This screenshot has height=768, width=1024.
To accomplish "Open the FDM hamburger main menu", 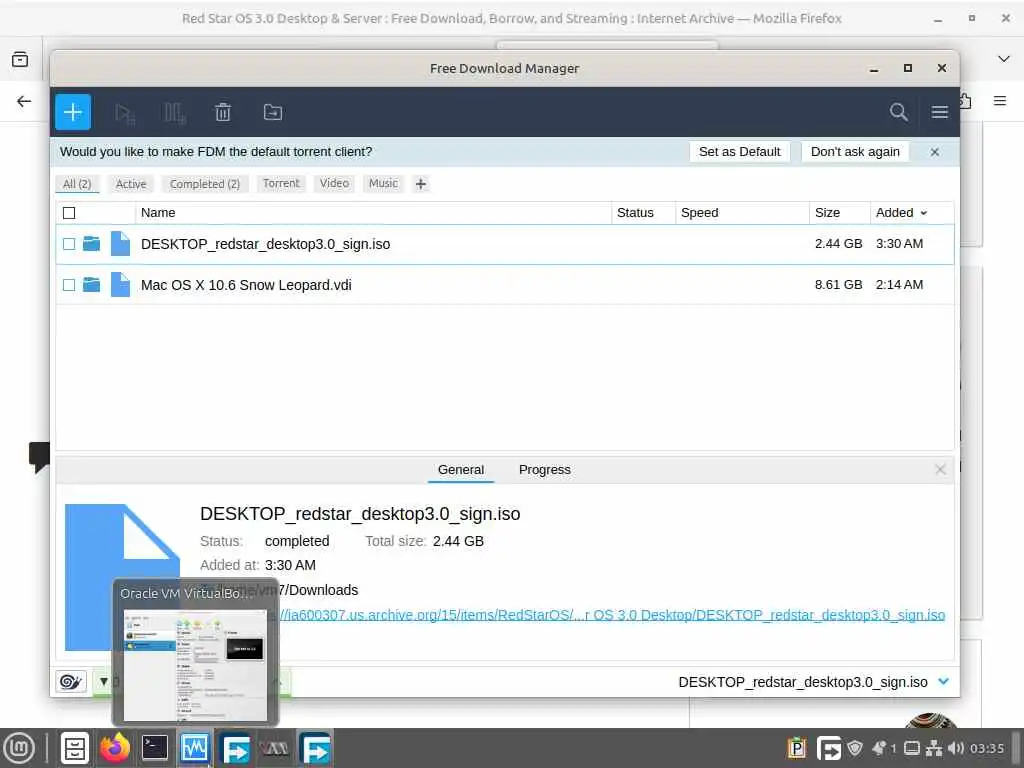I will pyautogui.click(x=940, y=112).
